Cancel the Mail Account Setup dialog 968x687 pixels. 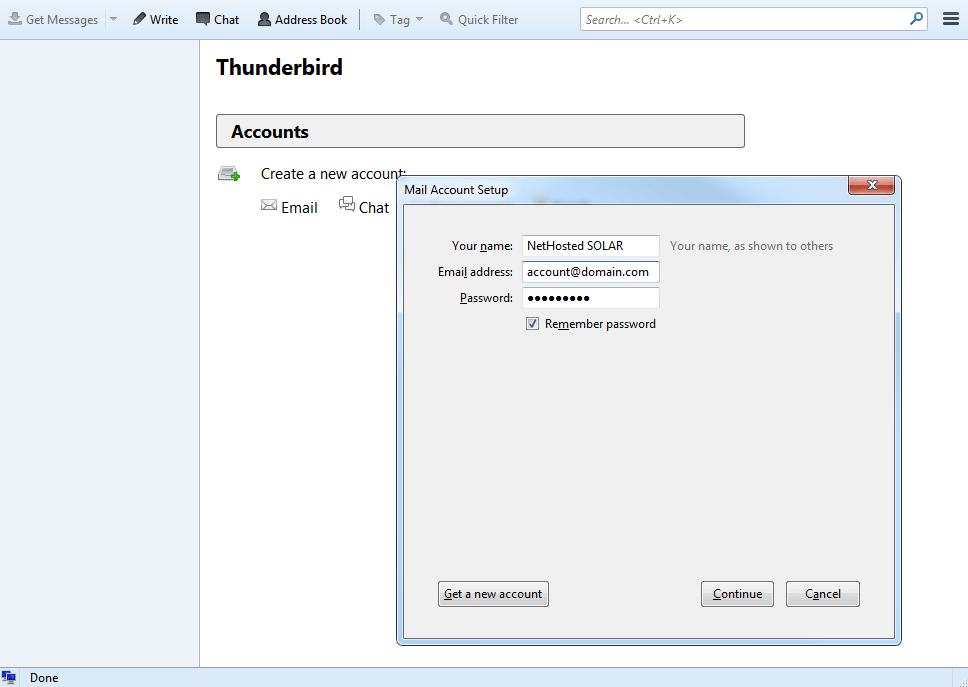click(823, 594)
